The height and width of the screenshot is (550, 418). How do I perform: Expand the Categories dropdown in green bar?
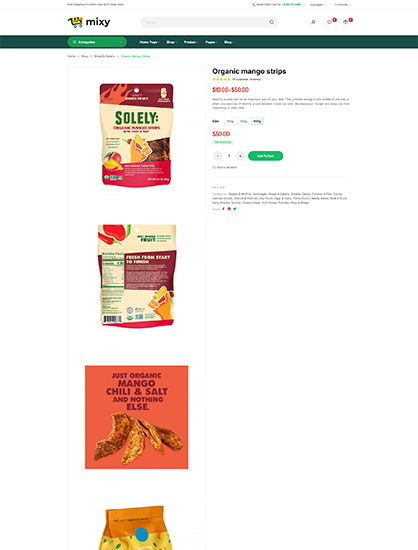tap(97, 42)
